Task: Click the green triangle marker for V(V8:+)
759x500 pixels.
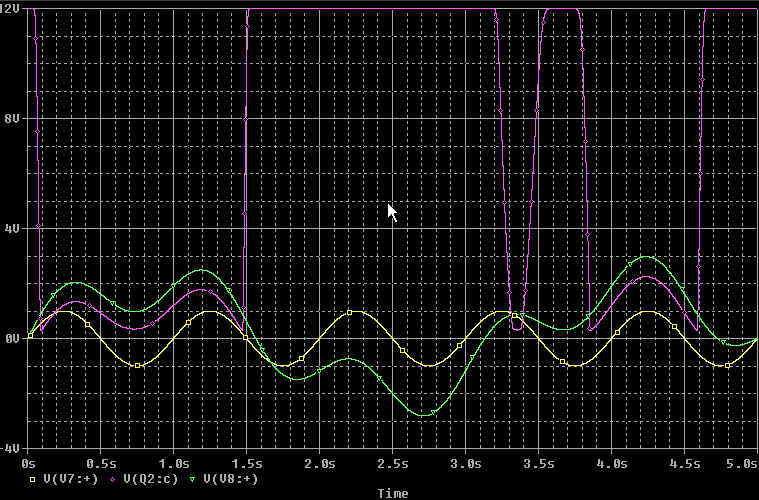Action: pos(192,480)
